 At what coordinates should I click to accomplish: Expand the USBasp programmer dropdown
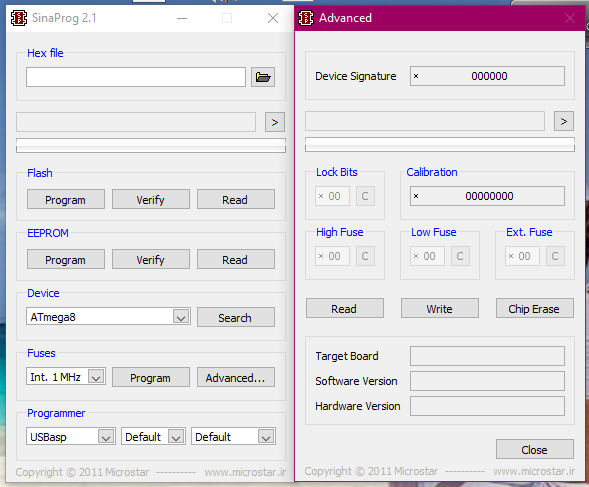106,437
